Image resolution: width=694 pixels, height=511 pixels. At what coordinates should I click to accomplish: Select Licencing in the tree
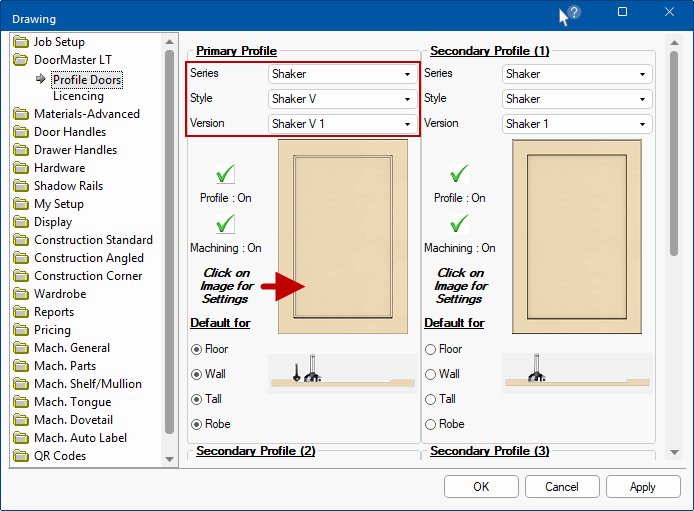78,96
